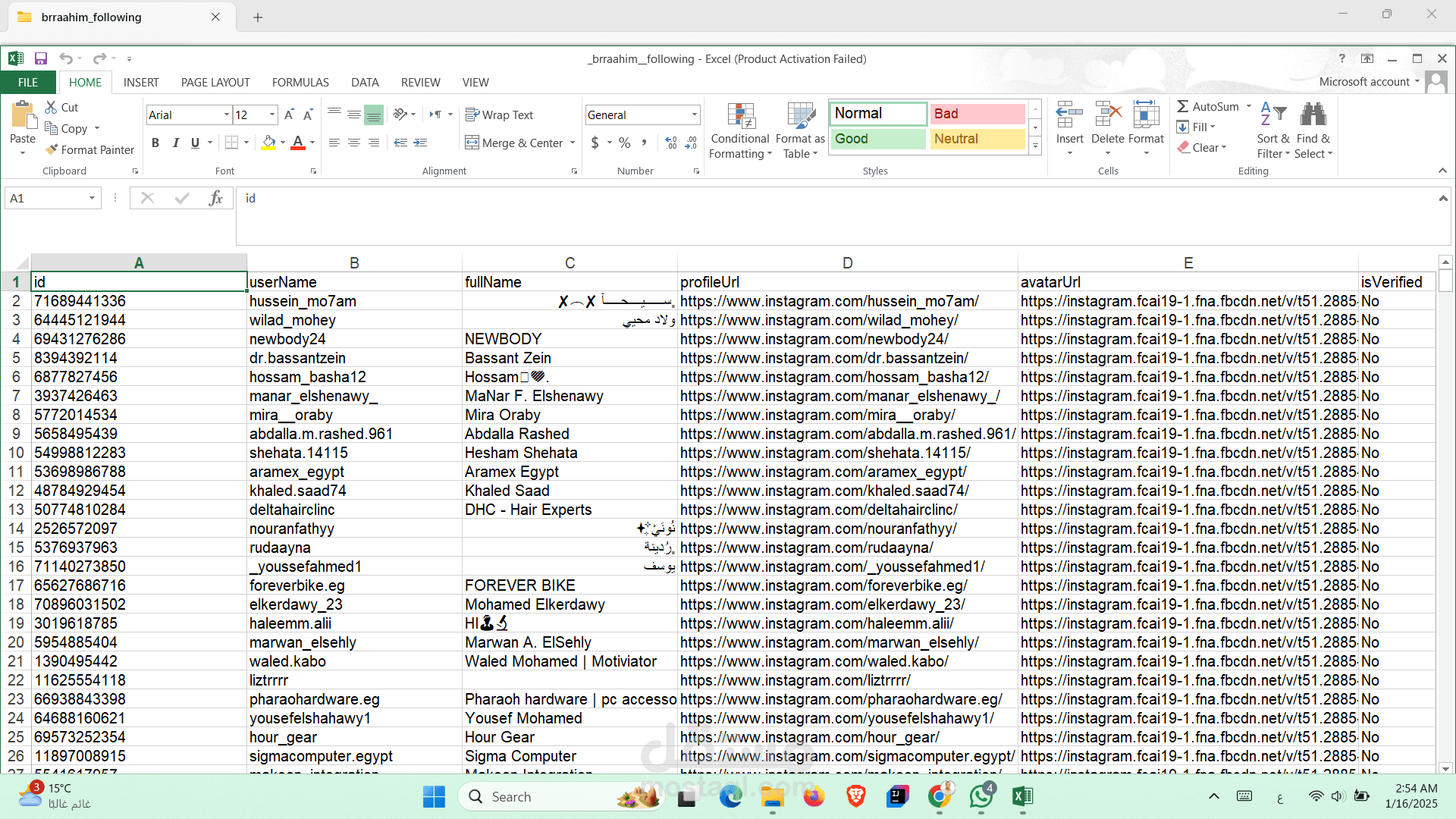Screen dimensions: 1456x819
Task: Click the Save icon in quick access toolbar
Action: point(41,58)
